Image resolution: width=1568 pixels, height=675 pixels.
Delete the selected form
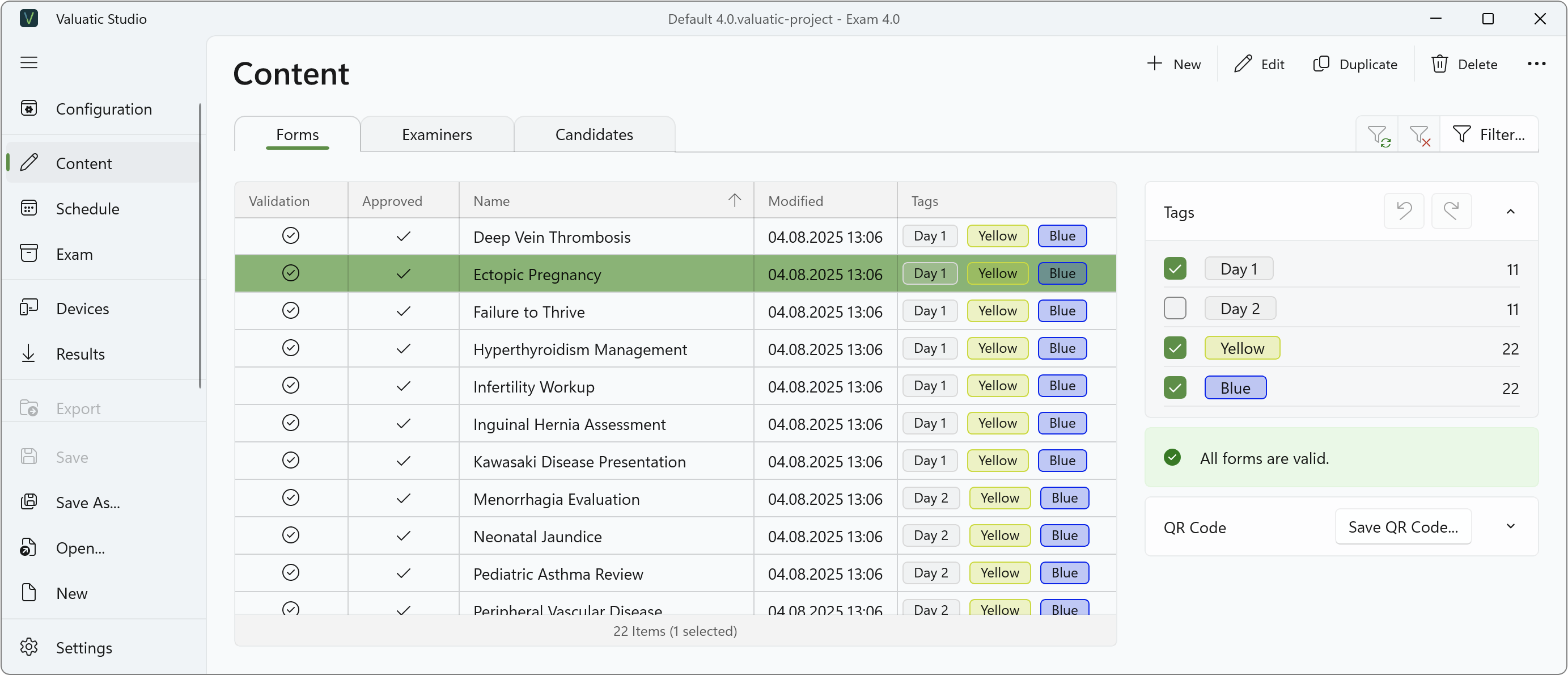1464,64
